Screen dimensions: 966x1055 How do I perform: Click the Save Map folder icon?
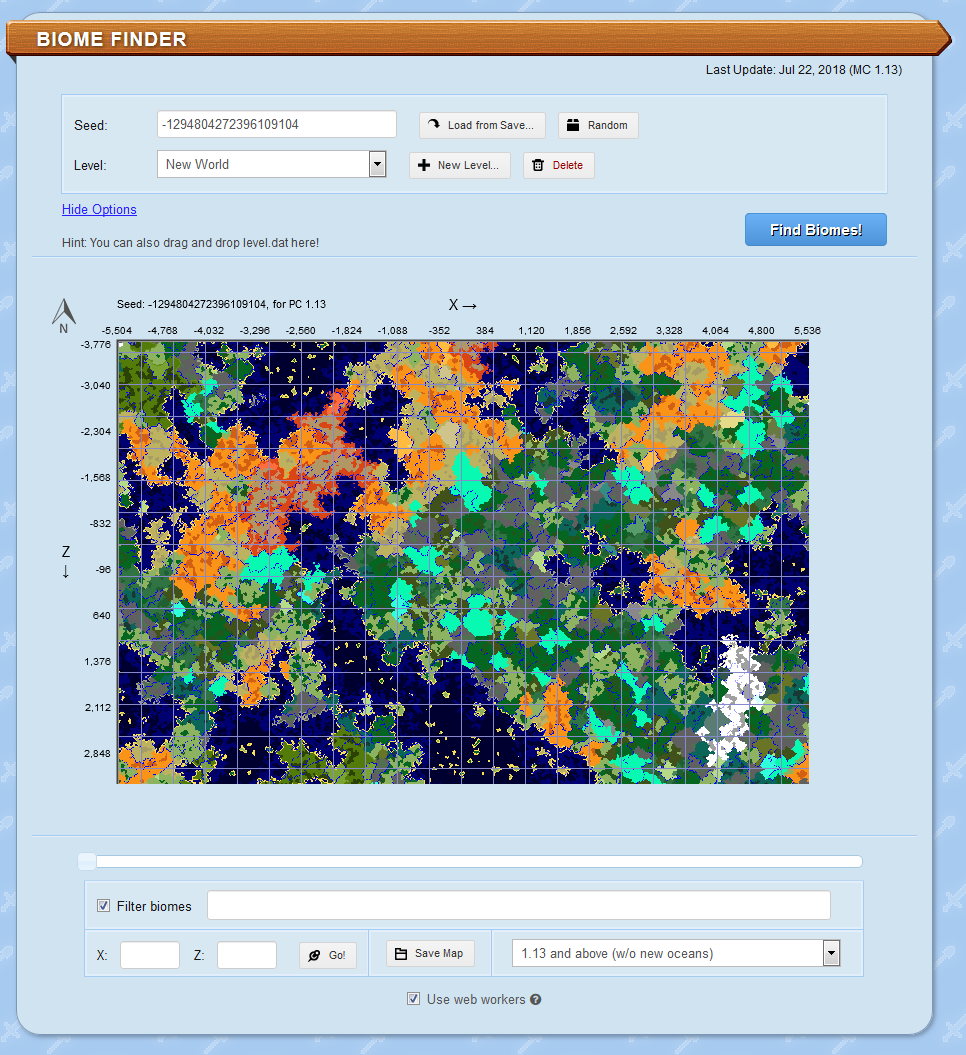[x=401, y=953]
